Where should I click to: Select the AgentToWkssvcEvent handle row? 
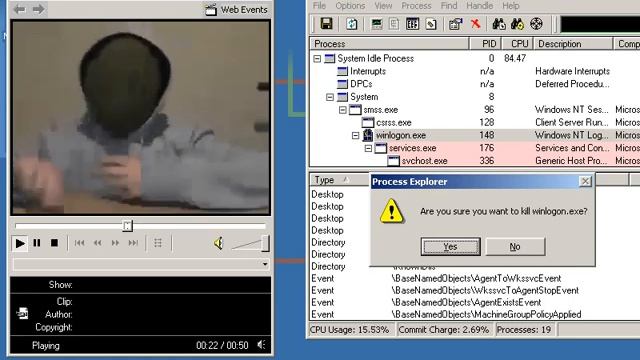[x=475, y=278]
